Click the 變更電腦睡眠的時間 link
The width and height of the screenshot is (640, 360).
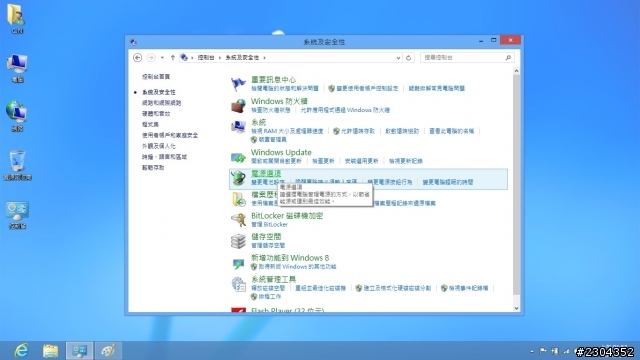point(448,182)
